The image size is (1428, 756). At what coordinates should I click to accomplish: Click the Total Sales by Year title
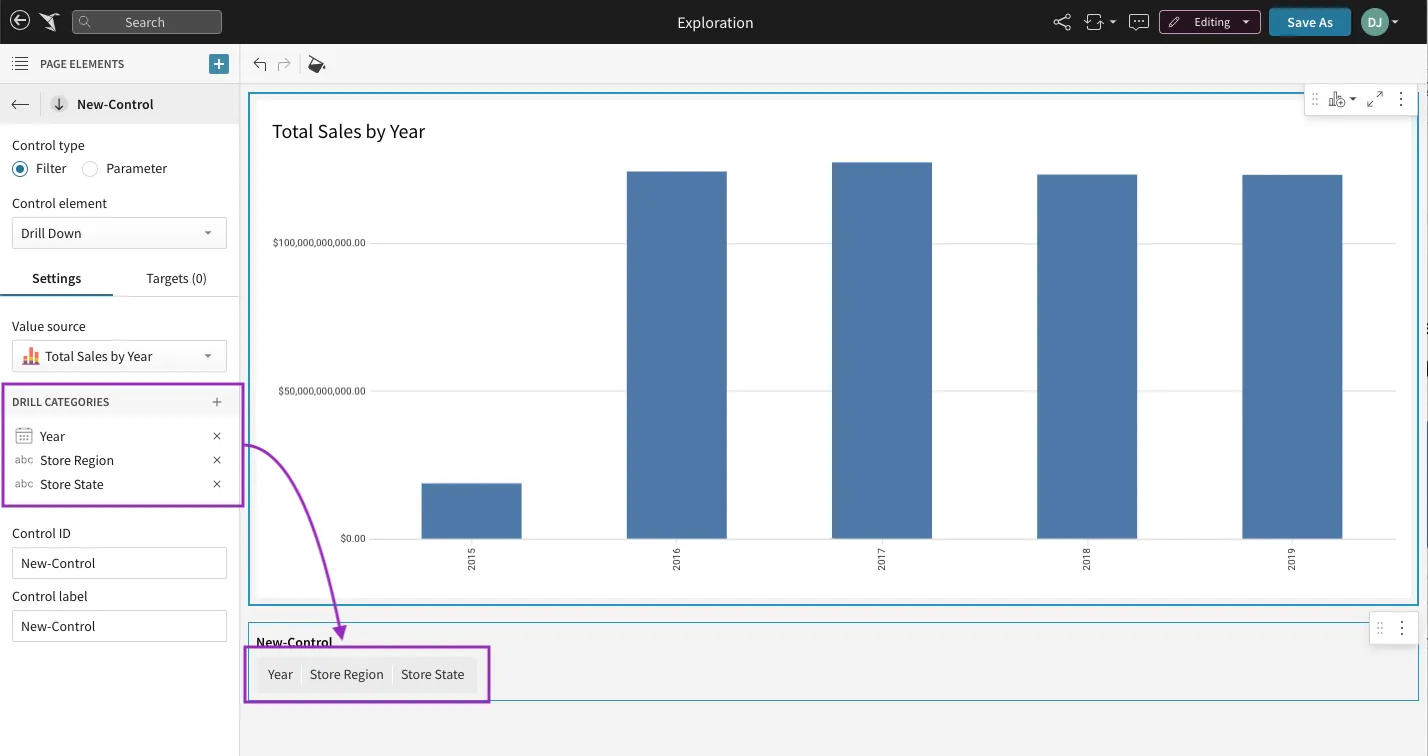coord(348,131)
